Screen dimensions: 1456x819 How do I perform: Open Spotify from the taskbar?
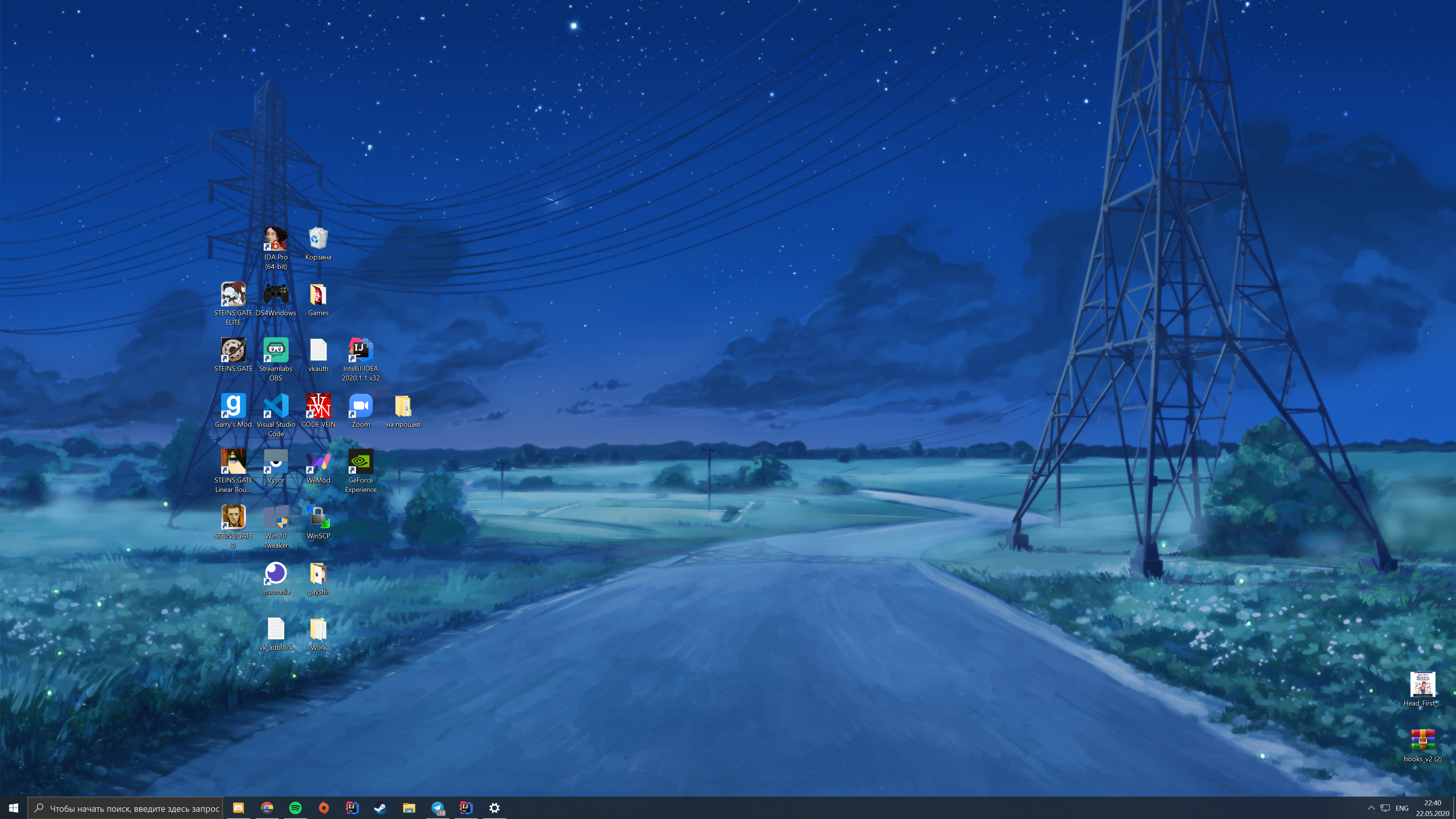295,808
